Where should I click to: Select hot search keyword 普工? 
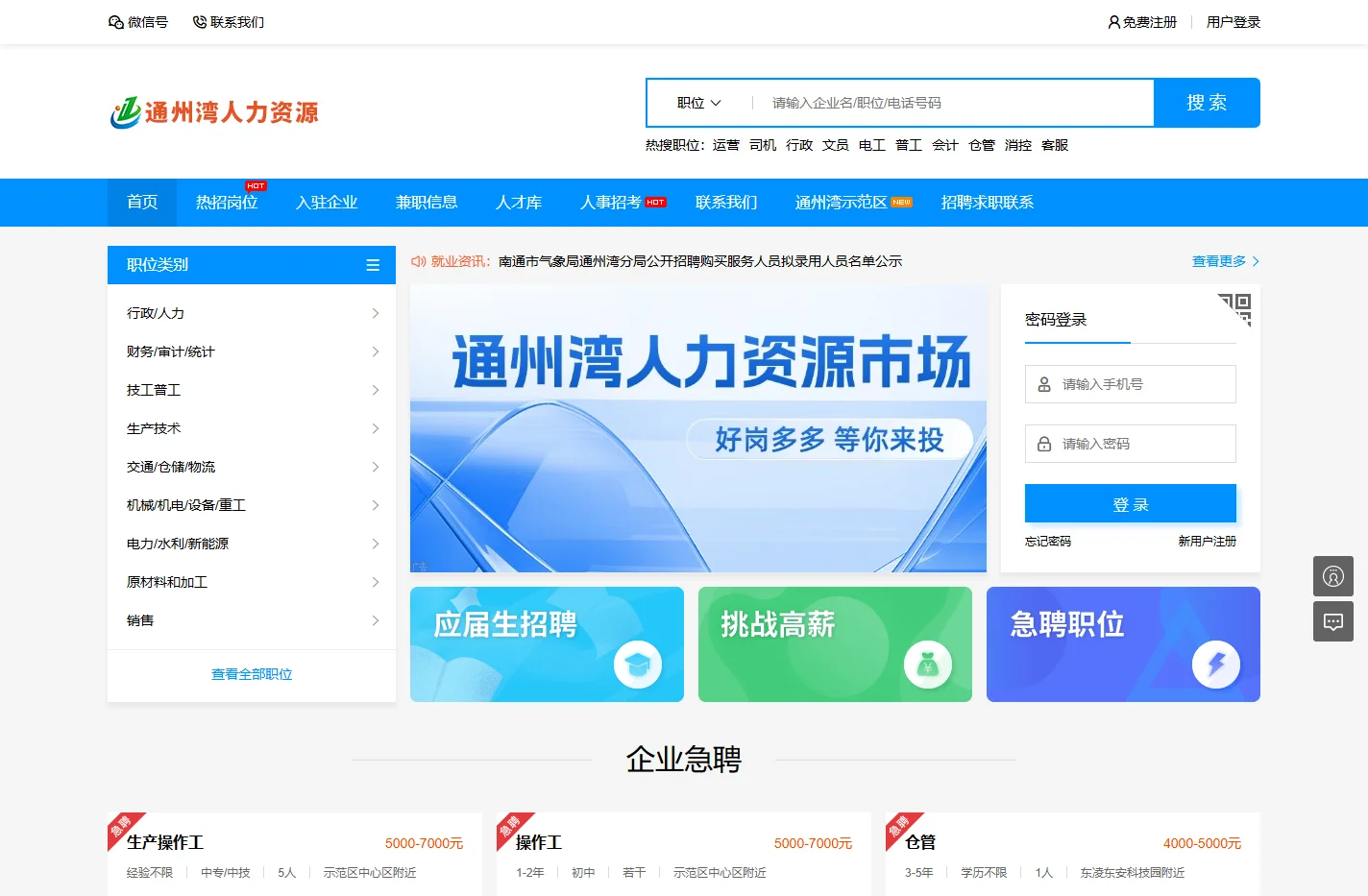tap(909, 145)
